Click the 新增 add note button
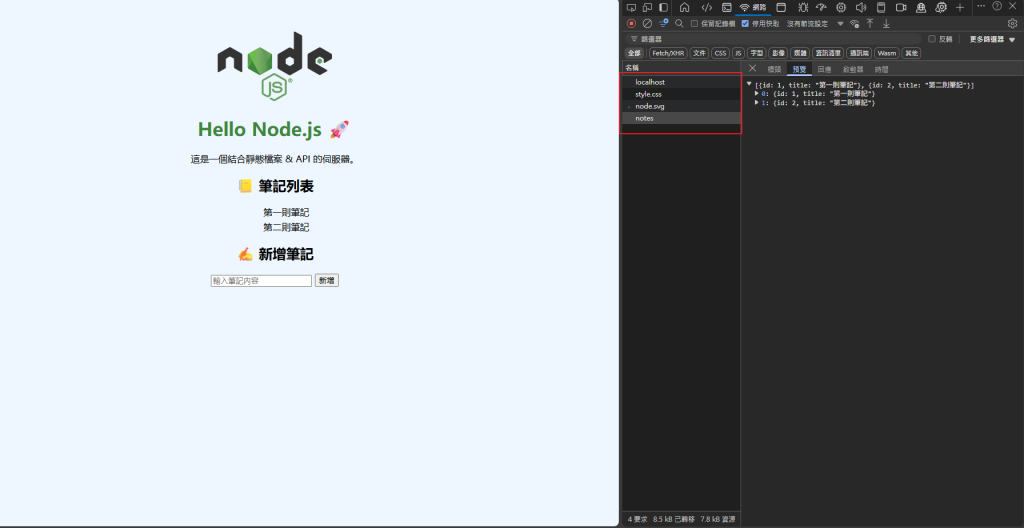 point(327,280)
